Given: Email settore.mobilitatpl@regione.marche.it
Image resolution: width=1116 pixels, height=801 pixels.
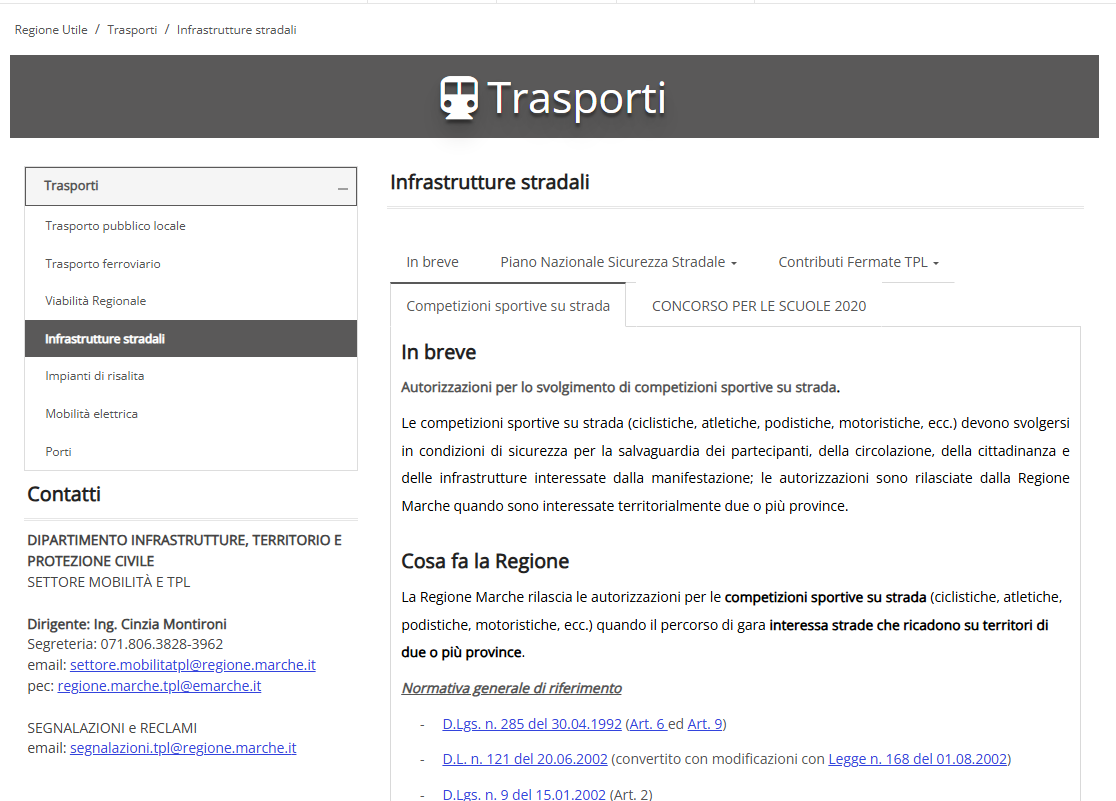Looking at the screenshot, I should [x=193, y=665].
